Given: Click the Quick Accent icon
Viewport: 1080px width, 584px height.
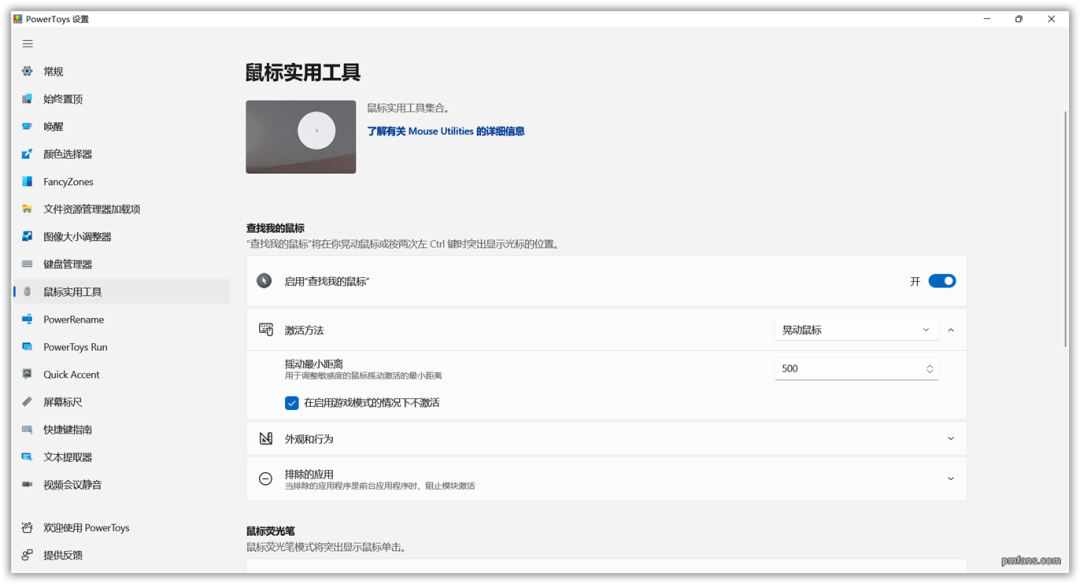Looking at the screenshot, I should [27, 374].
